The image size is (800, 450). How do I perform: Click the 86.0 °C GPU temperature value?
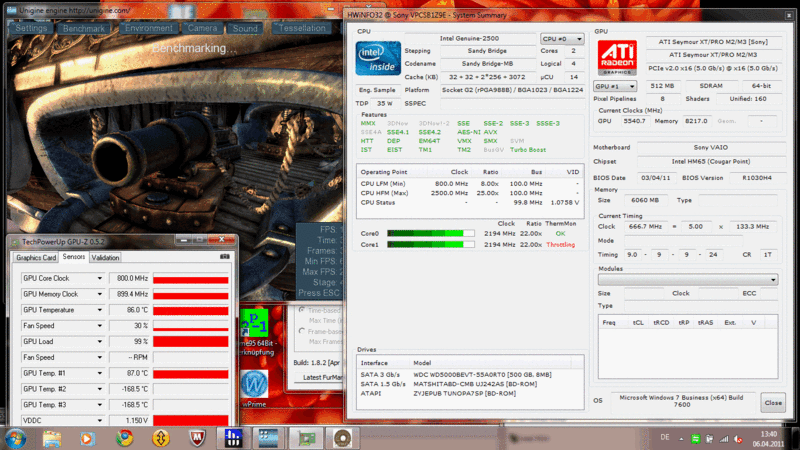pyautogui.click(x=129, y=310)
